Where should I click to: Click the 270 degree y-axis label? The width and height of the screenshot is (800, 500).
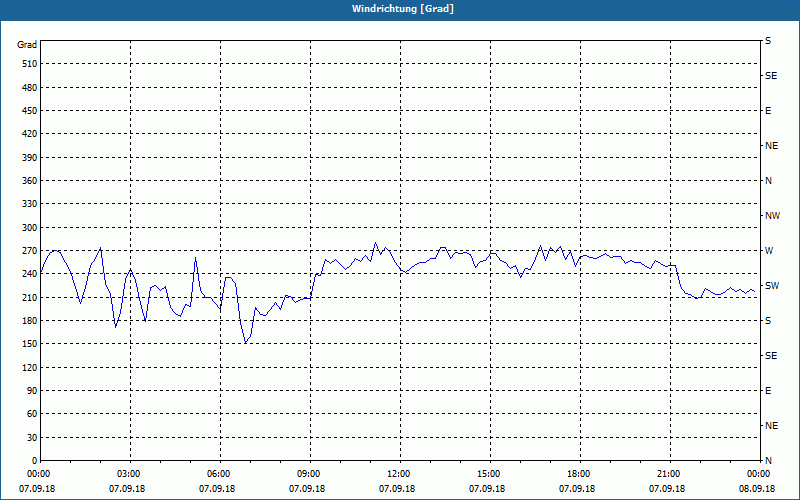click(27, 251)
